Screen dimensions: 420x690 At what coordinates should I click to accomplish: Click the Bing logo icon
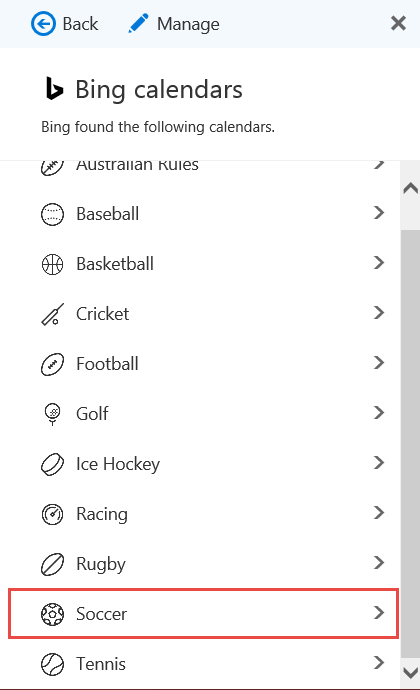pos(55,88)
